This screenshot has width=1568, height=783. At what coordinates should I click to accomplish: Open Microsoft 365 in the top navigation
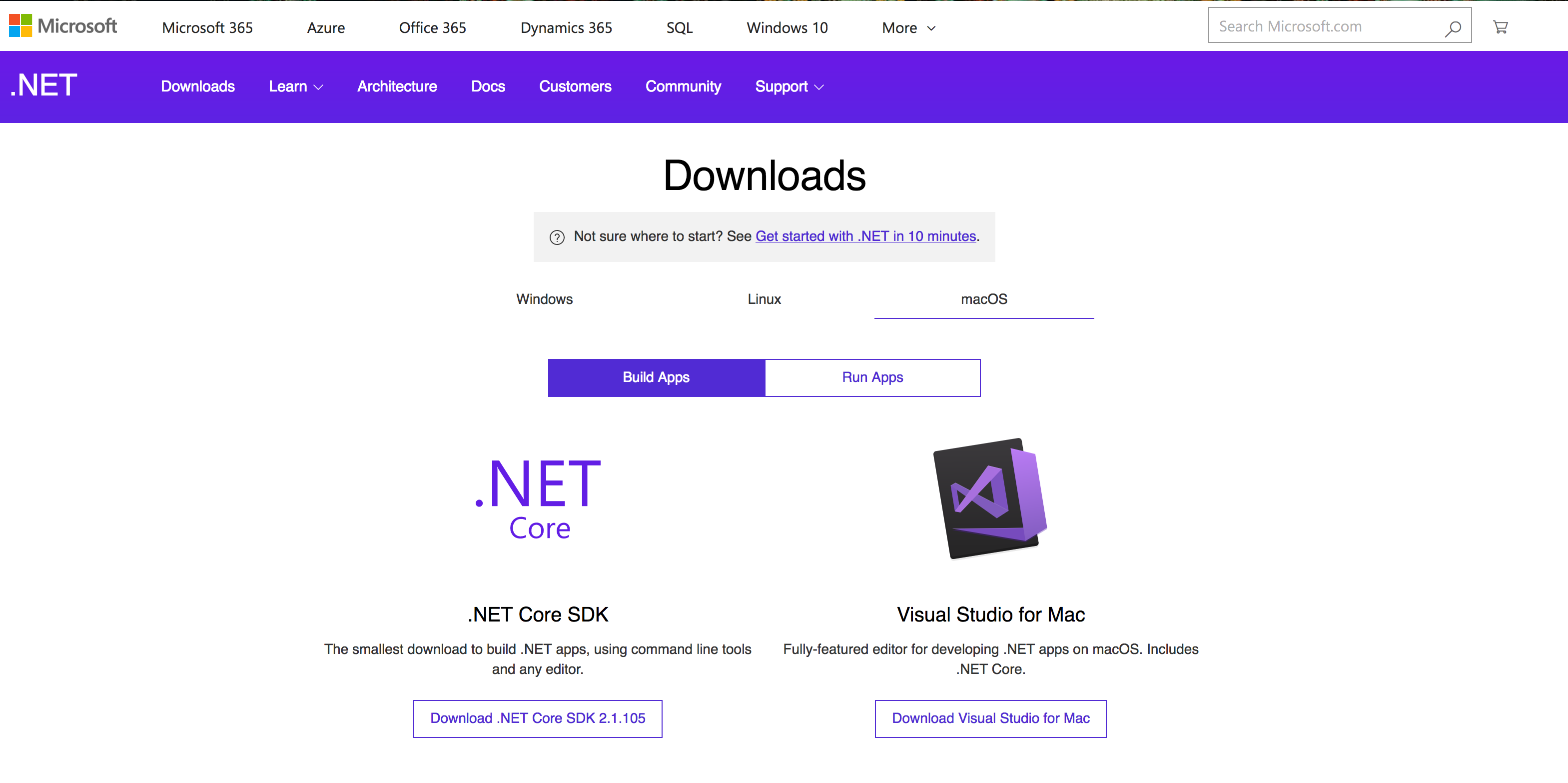click(207, 28)
